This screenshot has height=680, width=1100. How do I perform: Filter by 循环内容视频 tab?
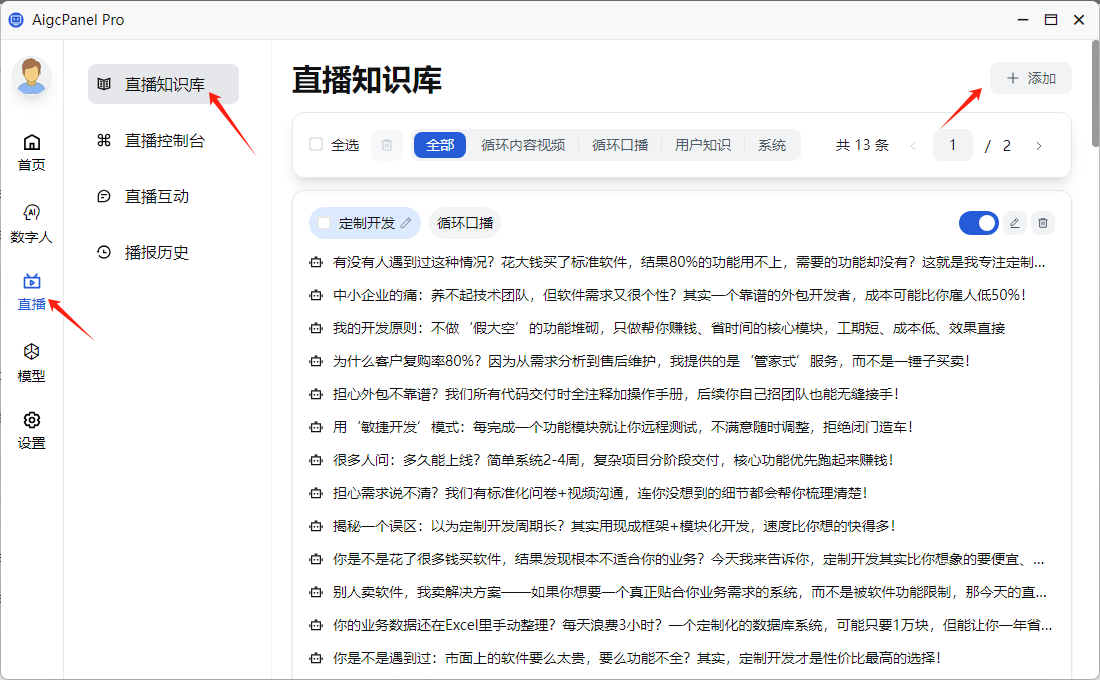point(523,145)
